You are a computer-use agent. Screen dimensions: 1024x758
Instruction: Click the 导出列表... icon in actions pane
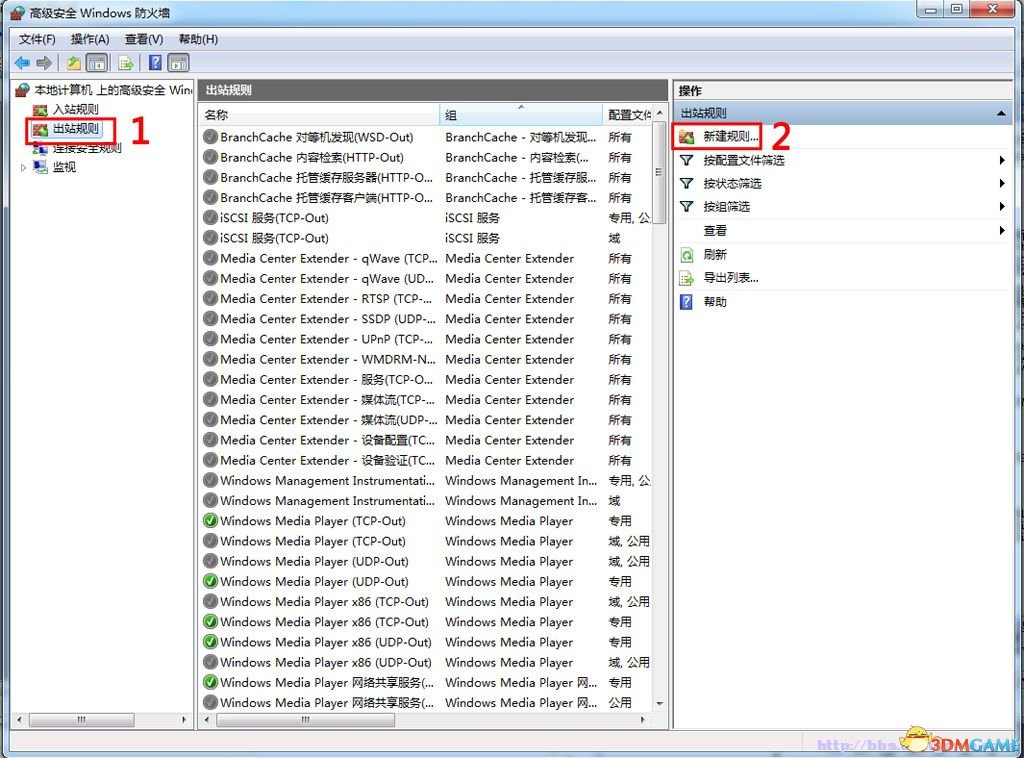click(x=686, y=278)
